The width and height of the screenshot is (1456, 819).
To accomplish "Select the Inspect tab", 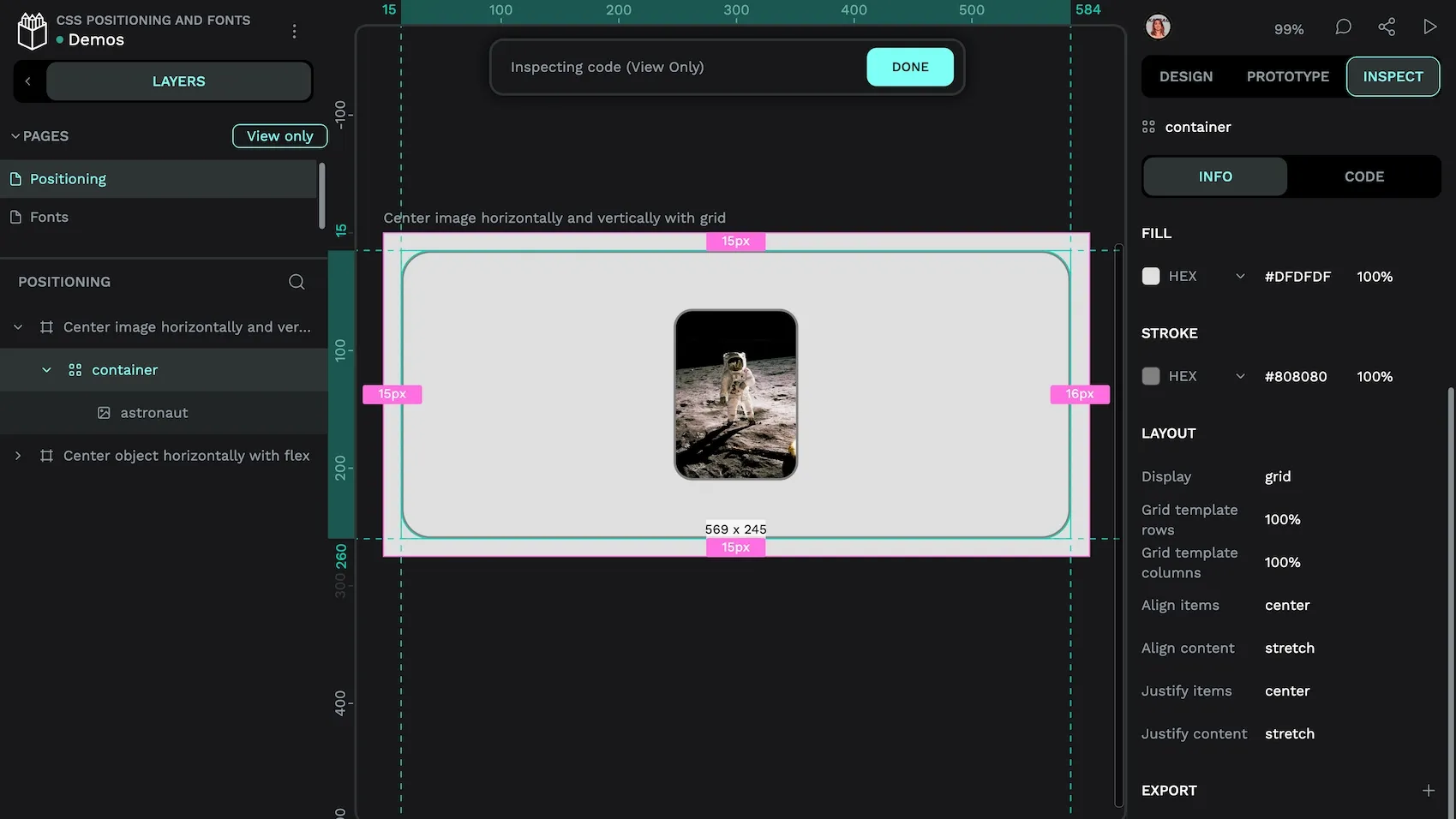I will pos(1393,76).
